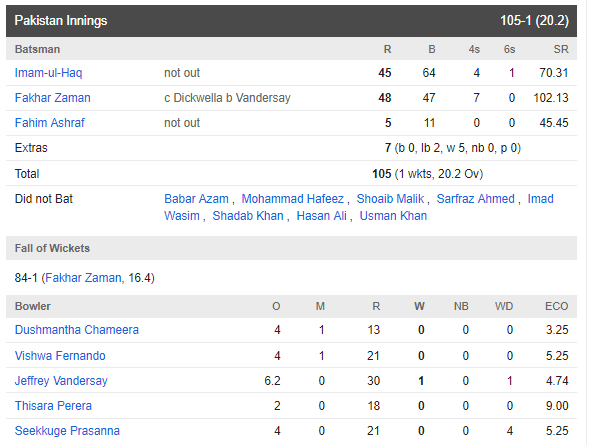Open Shoaib Malik player link

[x=390, y=199]
